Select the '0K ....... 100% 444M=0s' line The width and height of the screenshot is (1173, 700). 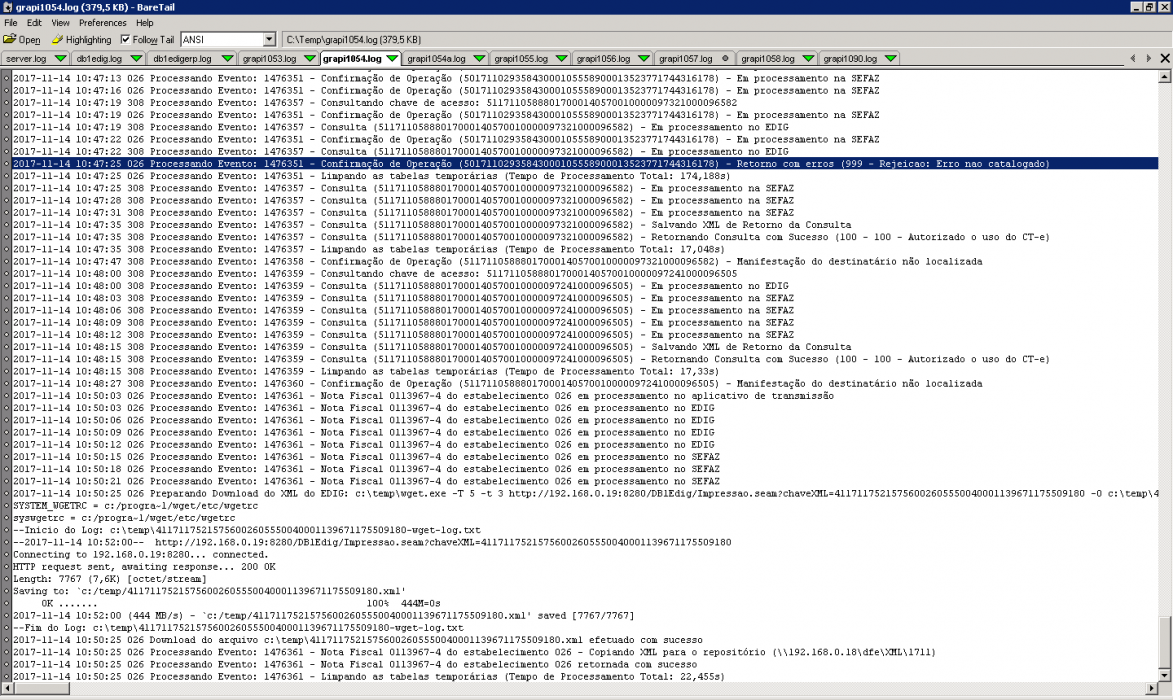tap(241, 603)
